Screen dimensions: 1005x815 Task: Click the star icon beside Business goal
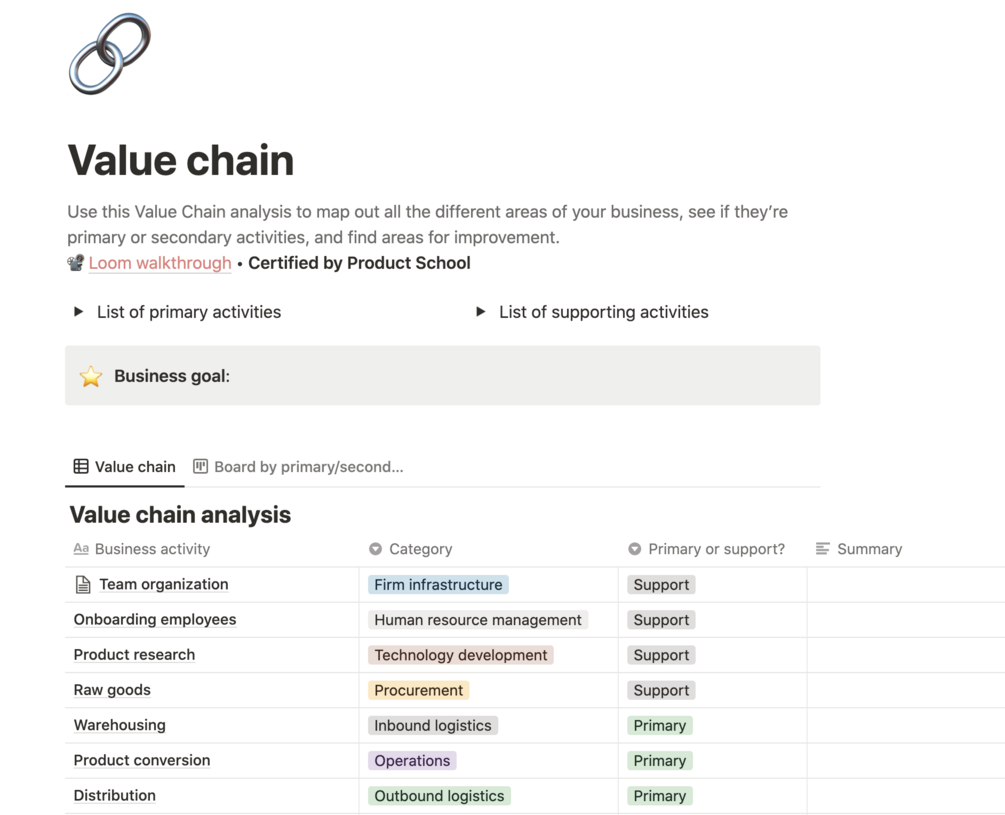coord(91,376)
